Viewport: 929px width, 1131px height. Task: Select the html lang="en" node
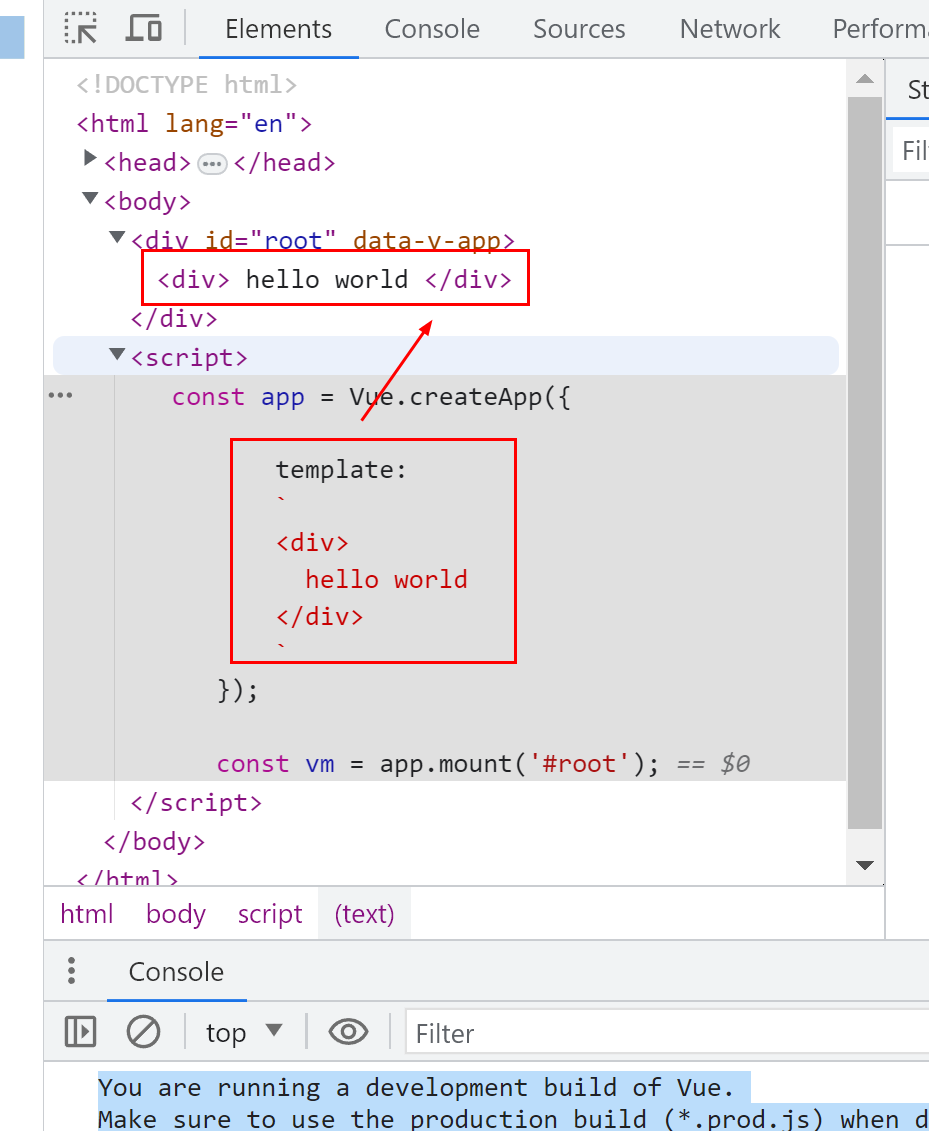[x=194, y=124]
